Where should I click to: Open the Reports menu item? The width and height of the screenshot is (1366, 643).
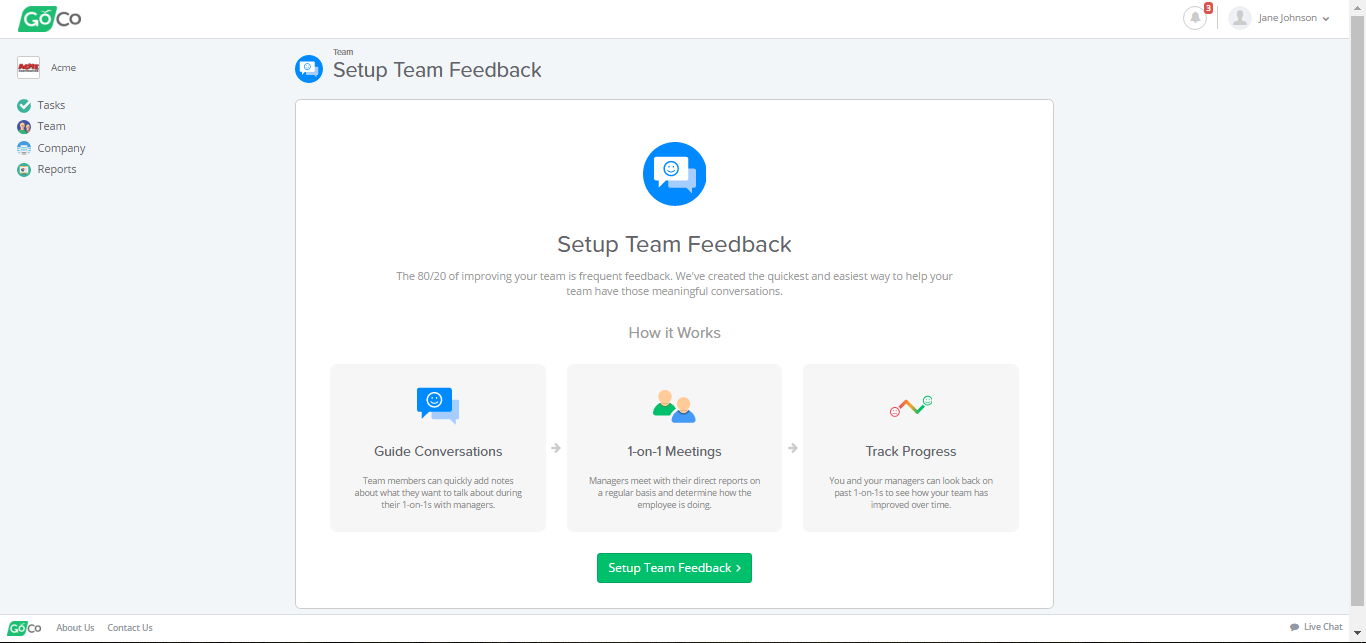tap(57, 170)
